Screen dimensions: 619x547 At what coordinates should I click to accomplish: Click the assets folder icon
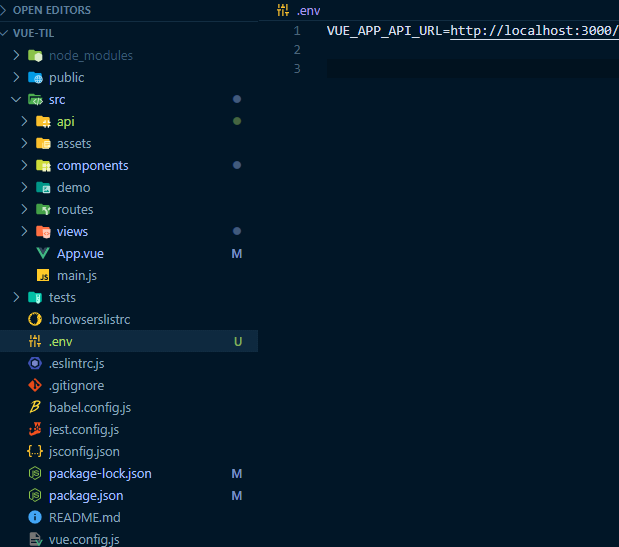point(43,144)
